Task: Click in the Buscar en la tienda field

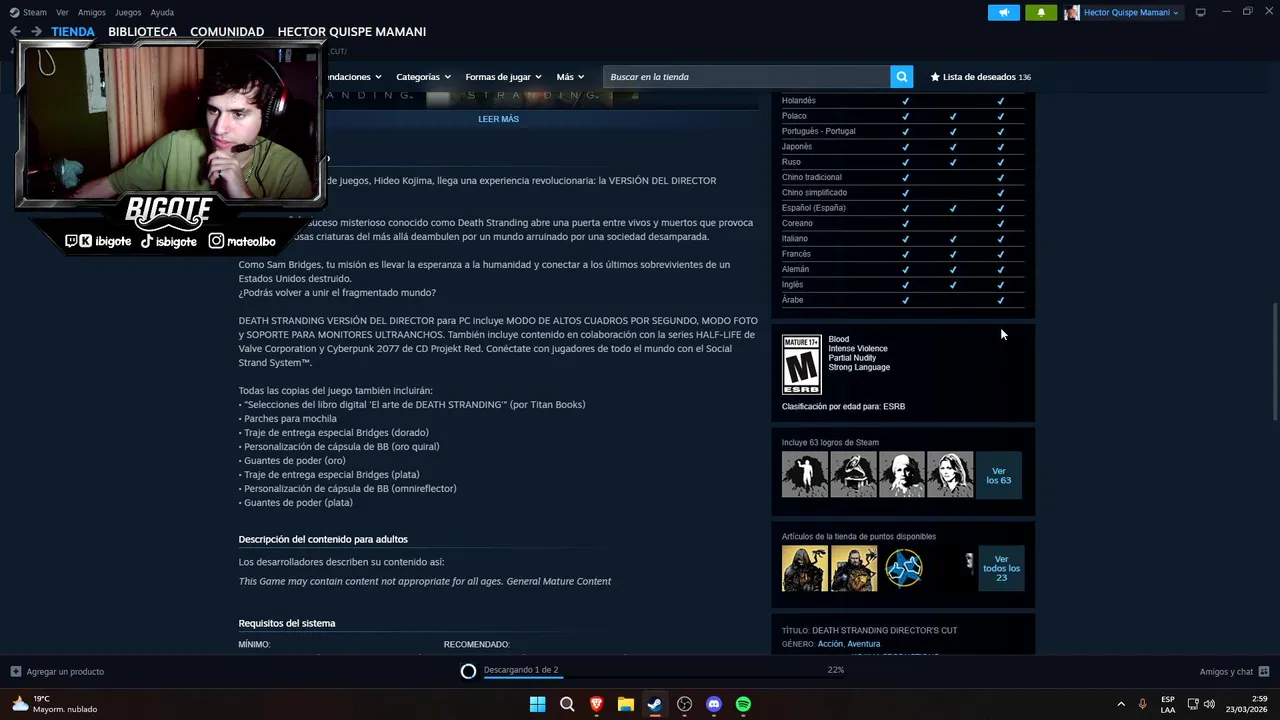Action: click(x=746, y=77)
